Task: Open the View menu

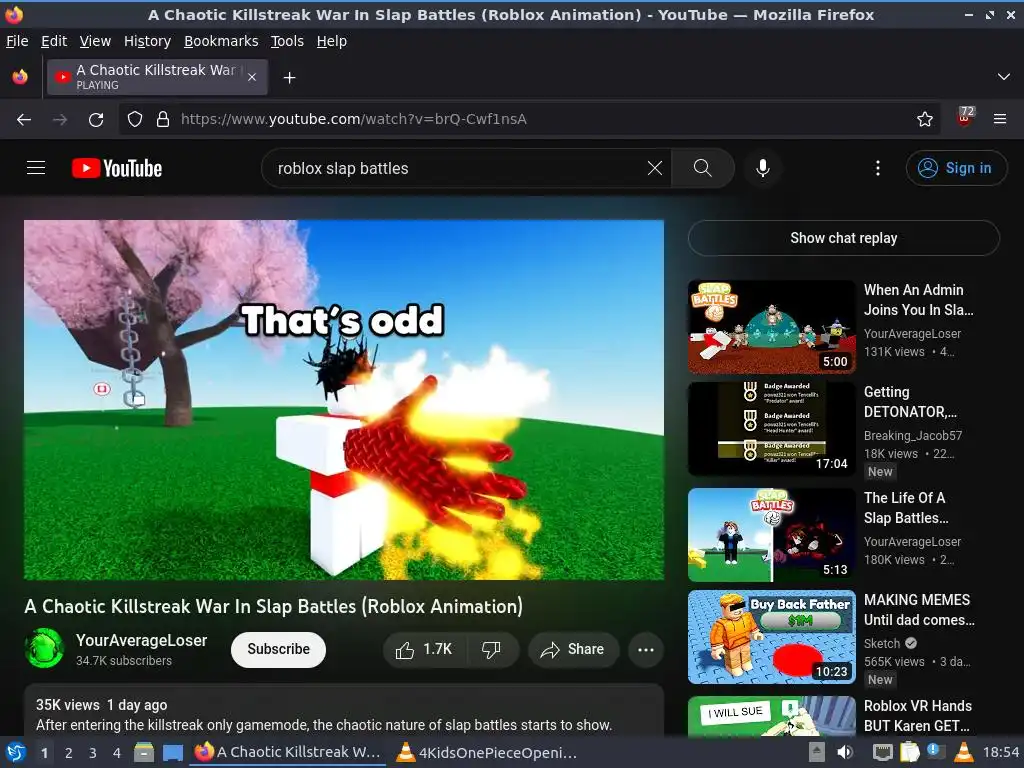Action: [95, 41]
